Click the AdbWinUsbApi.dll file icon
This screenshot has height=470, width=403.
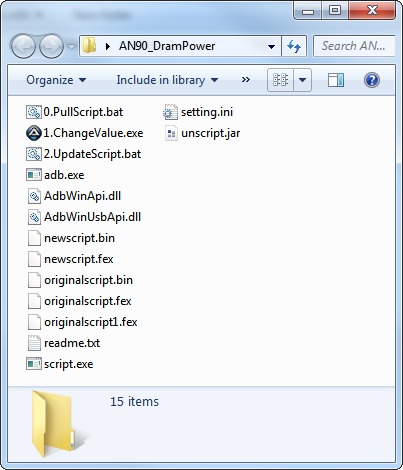pos(34,217)
